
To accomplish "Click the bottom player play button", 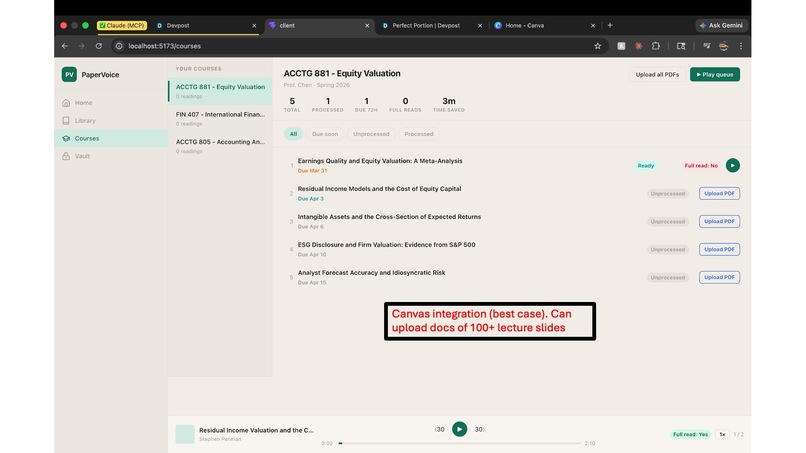I will click(x=459, y=429).
